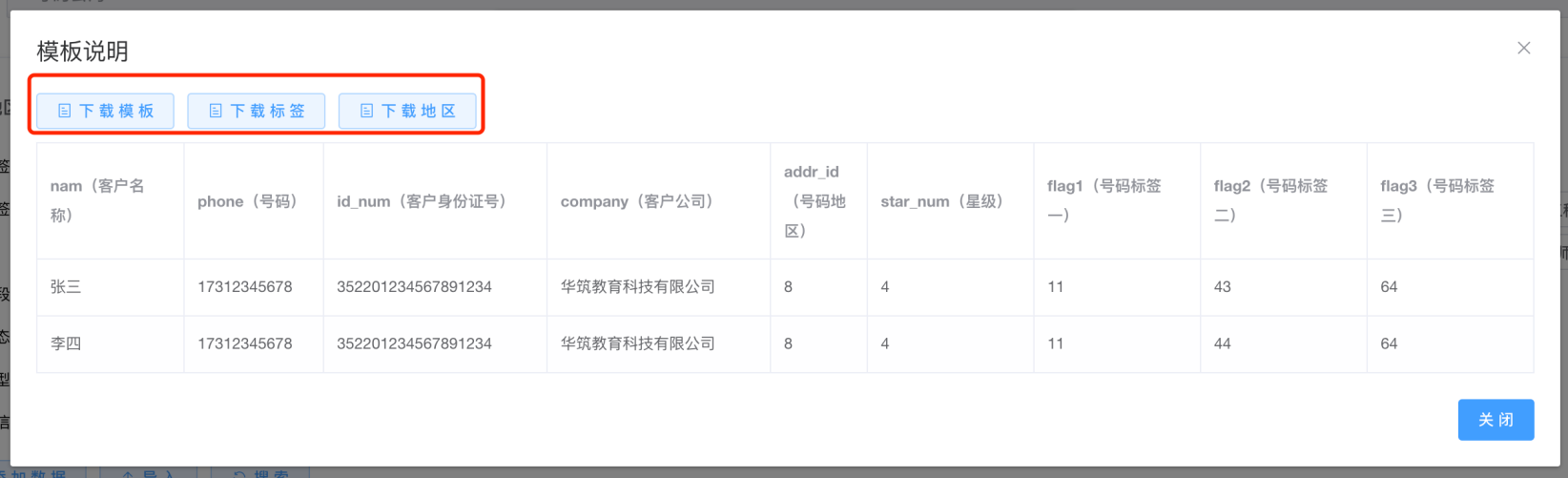
Task: Click the document icon beside 下载地区
Action: coord(366,111)
